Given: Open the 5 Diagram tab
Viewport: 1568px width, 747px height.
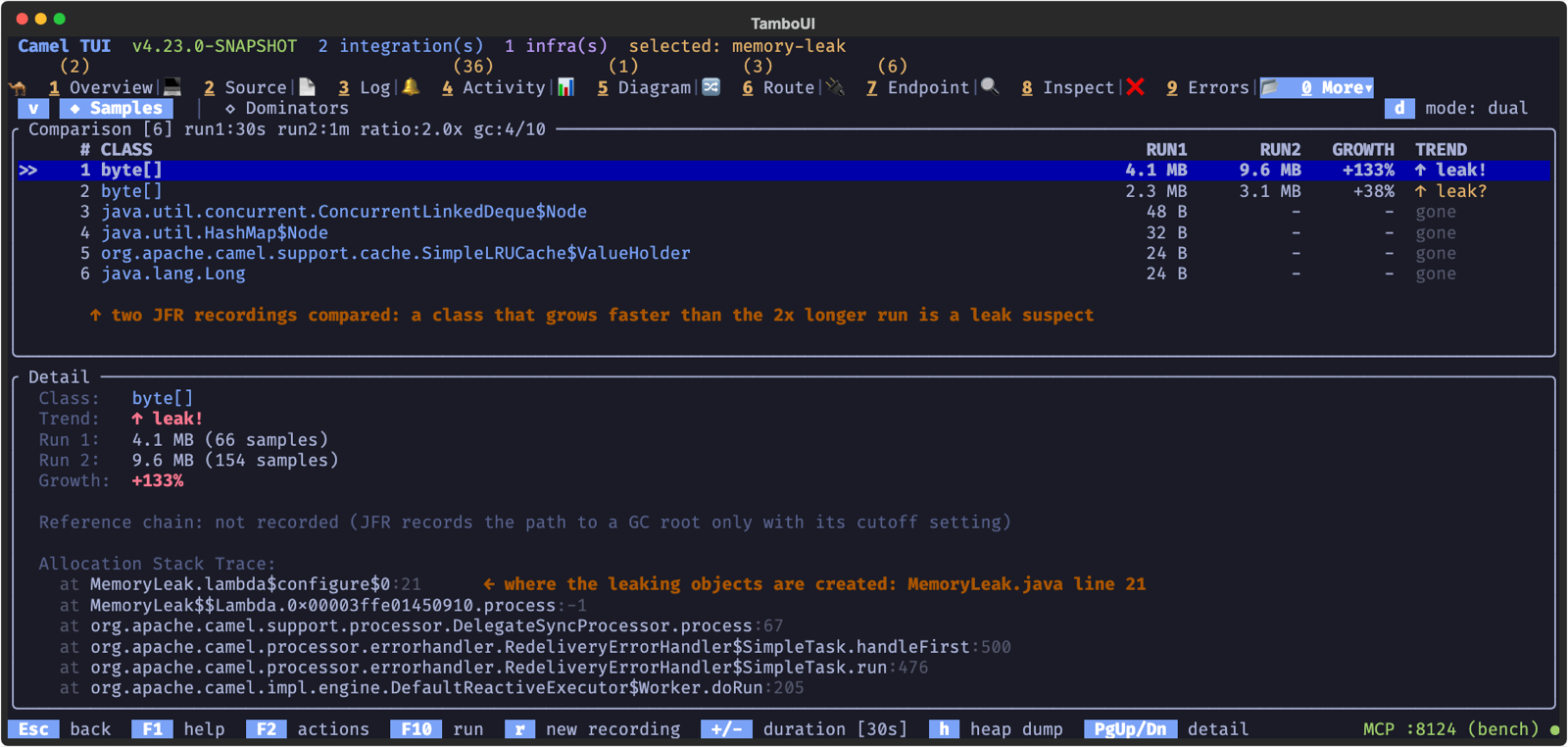Looking at the screenshot, I should point(644,87).
